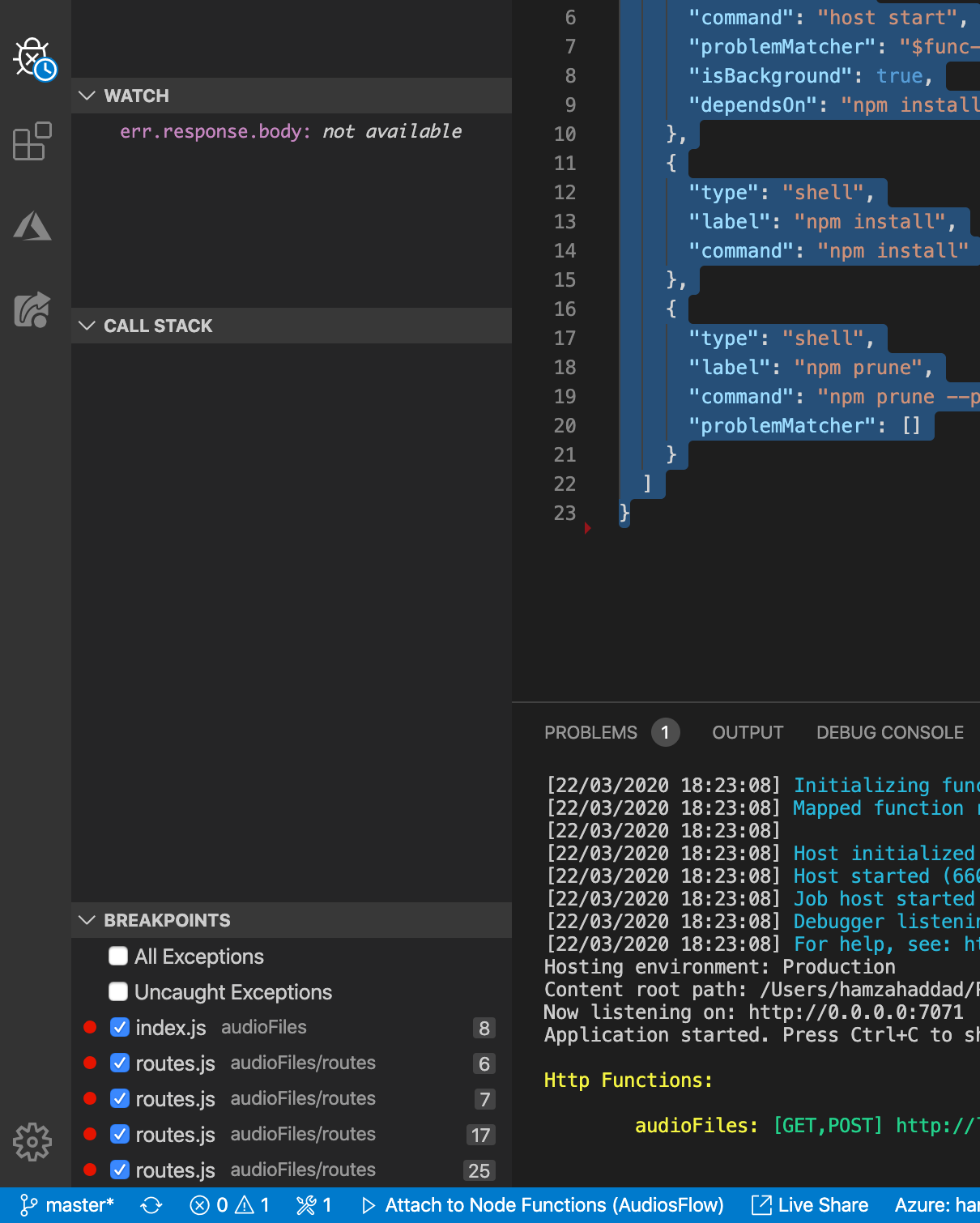Click the red dot beside index.js breakpoint

click(90, 1027)
